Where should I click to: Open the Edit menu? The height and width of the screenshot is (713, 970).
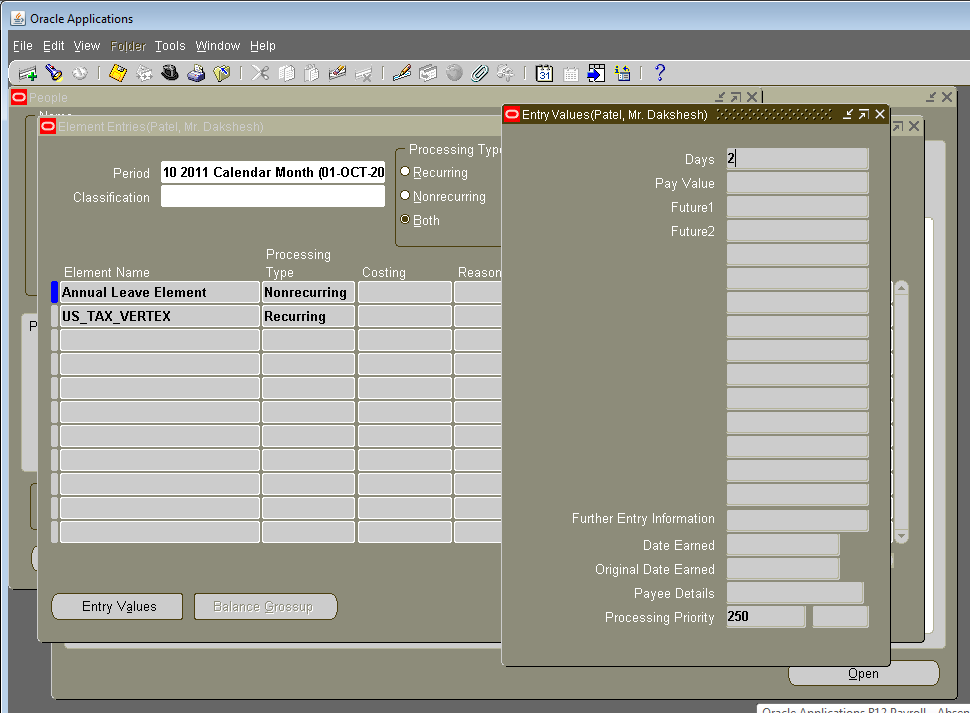[x=53, y=46]
